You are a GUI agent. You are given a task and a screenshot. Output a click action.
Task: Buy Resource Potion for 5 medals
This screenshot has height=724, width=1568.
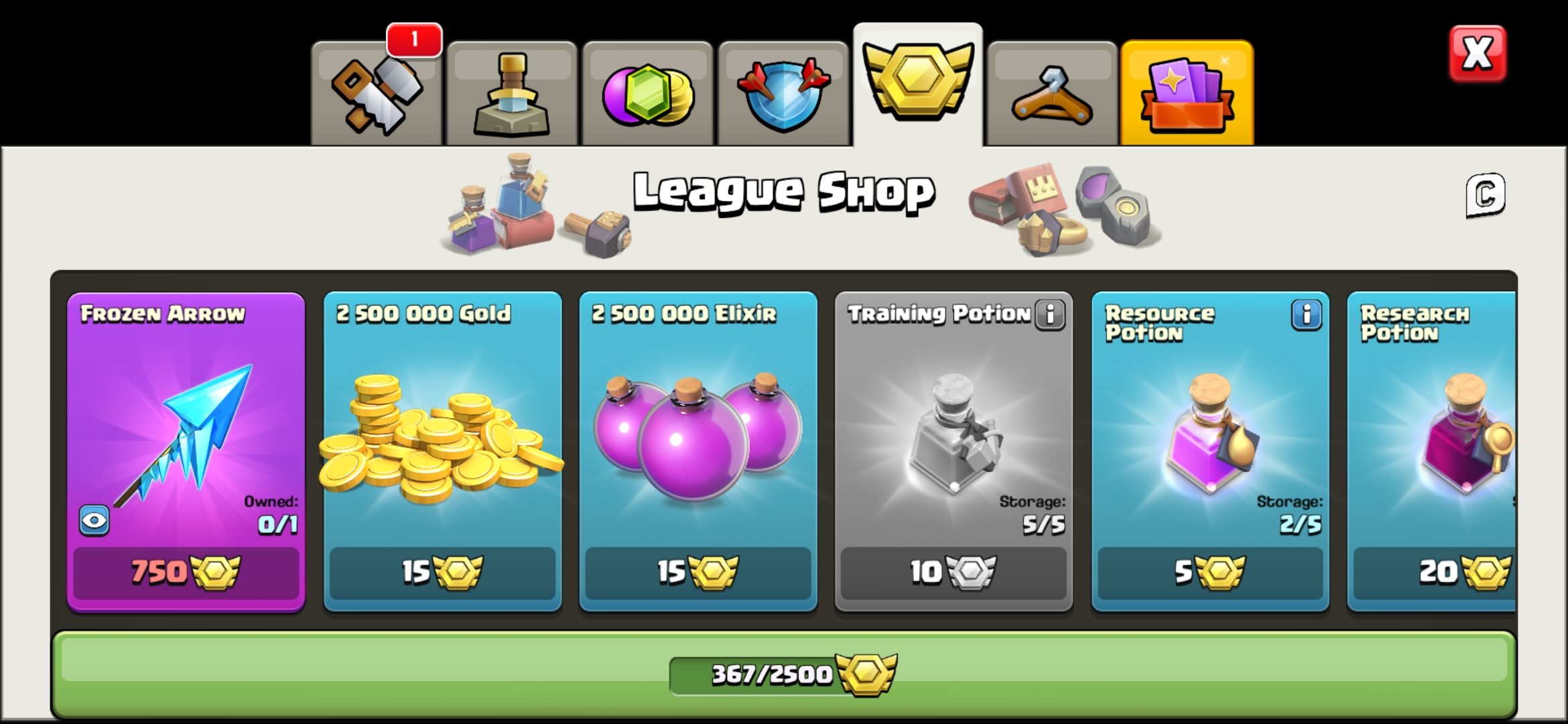click(1210, 572)
